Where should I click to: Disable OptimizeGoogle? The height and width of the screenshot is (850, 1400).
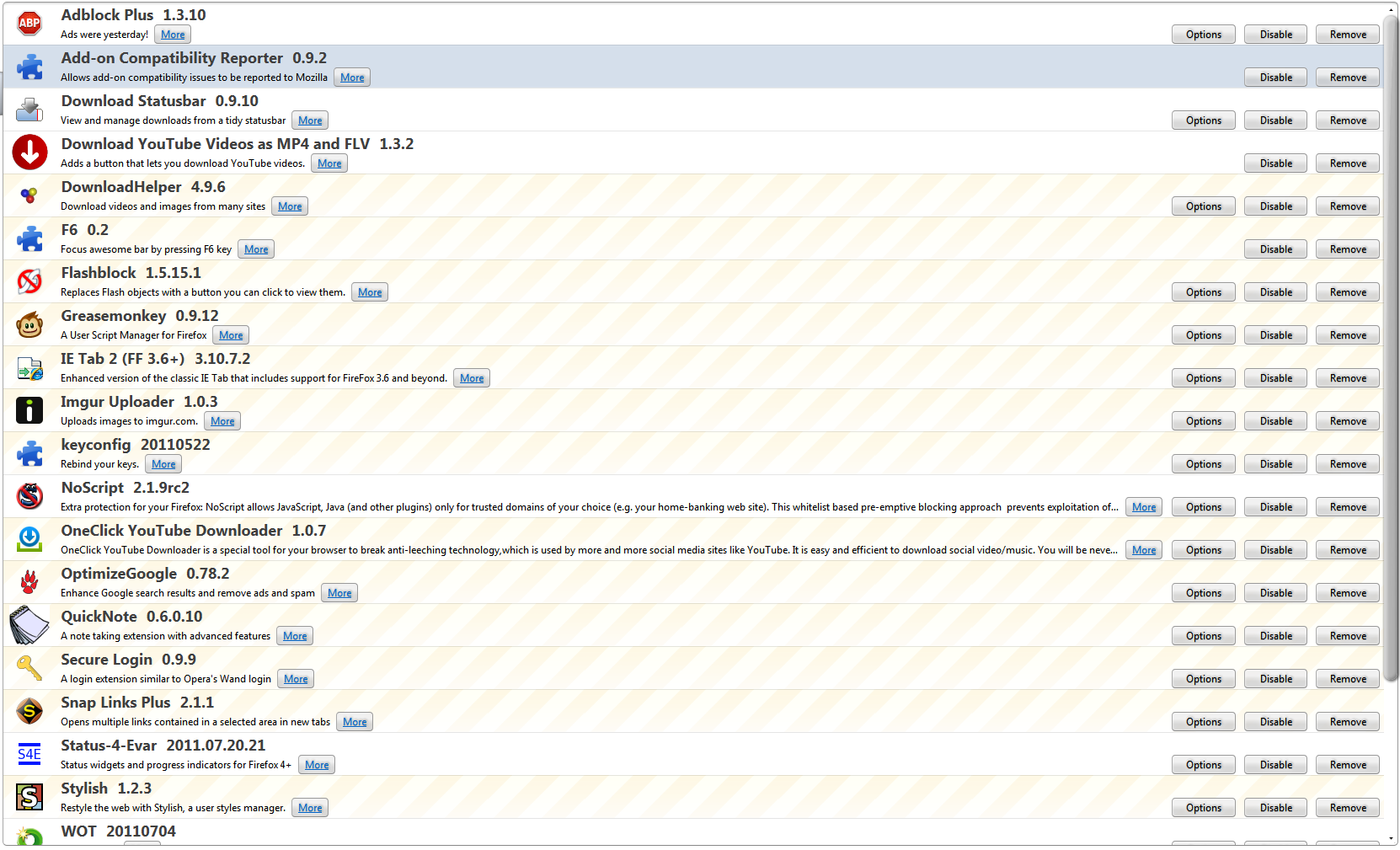pos(1275,593)
